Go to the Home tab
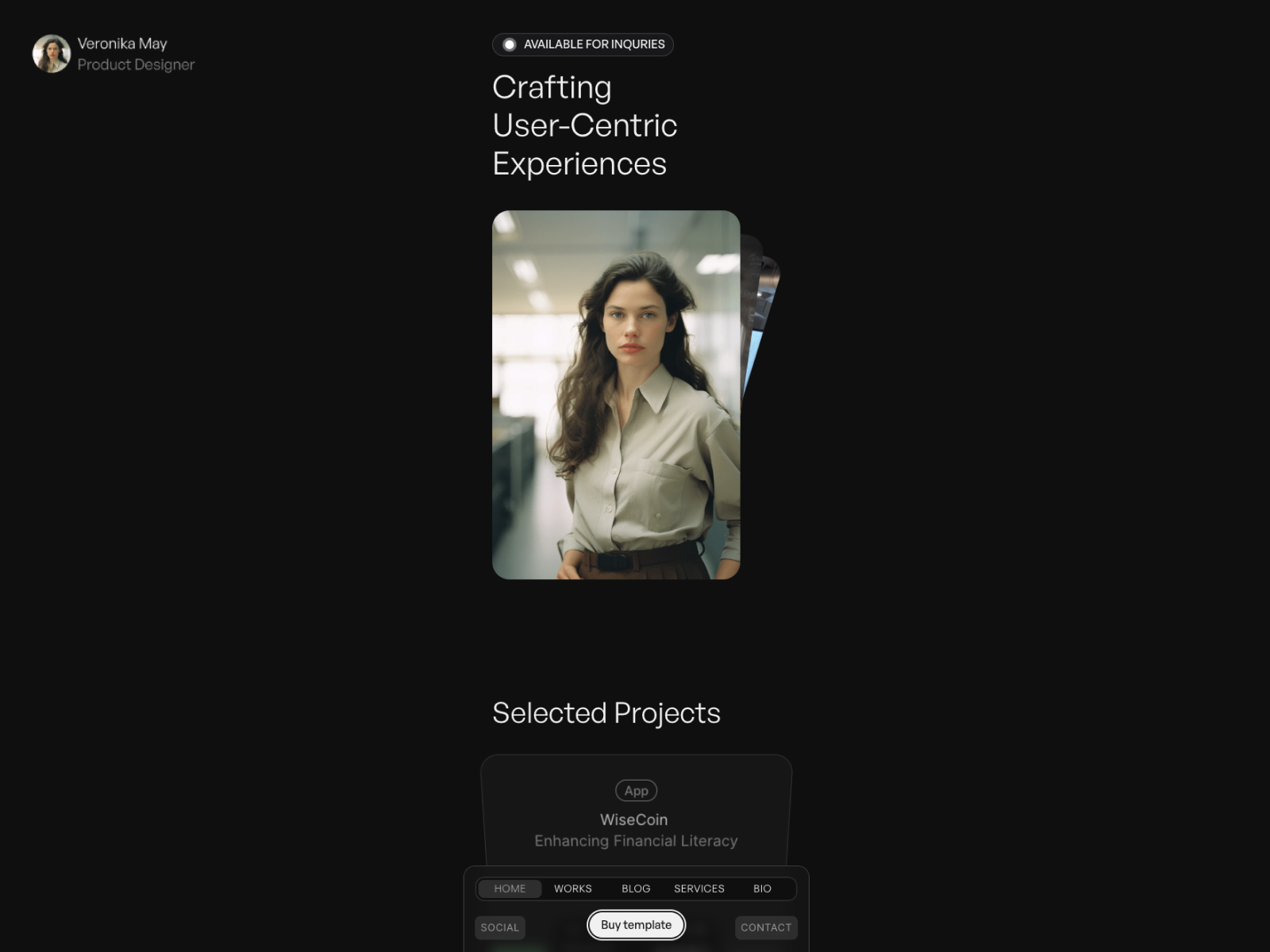Image resolution: width=1270 pixels, height=952 pixels. (510, 889)
